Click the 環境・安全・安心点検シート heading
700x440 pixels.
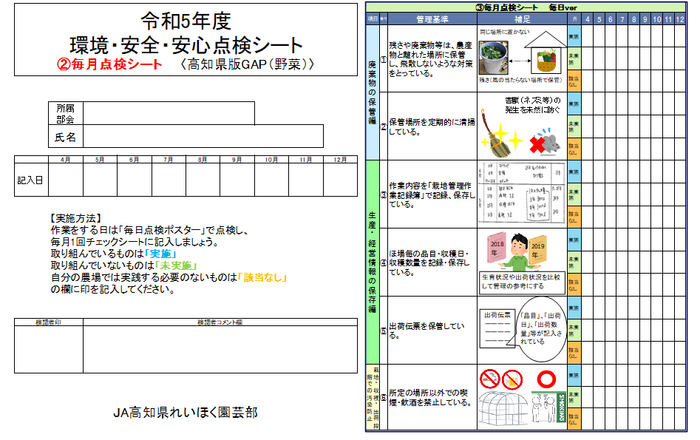click(186, 45)
